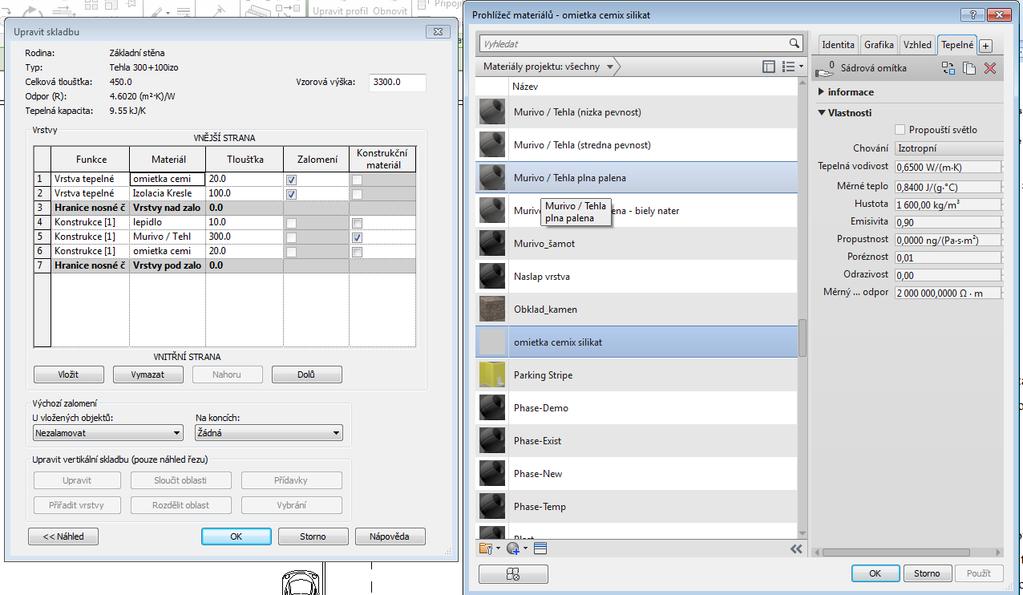
Task: Toggle the library panel view icon
Action: (x=769, y=67)
